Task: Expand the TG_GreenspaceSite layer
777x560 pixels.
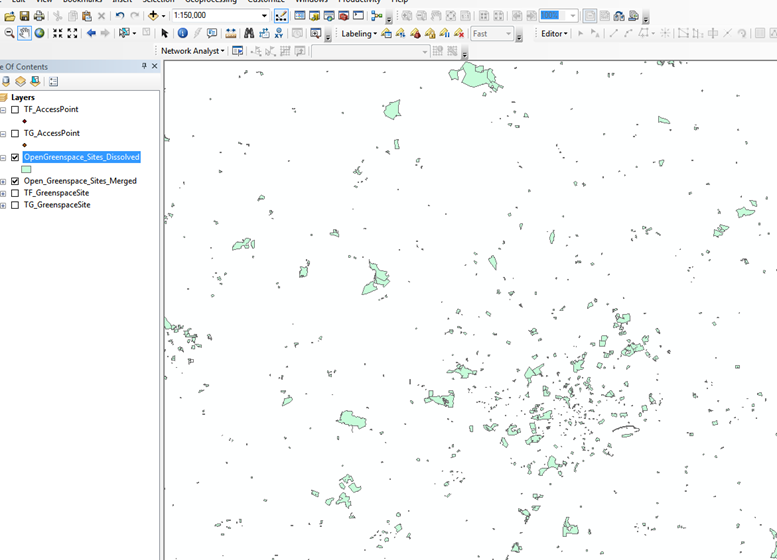Action: tap(3, 205)
